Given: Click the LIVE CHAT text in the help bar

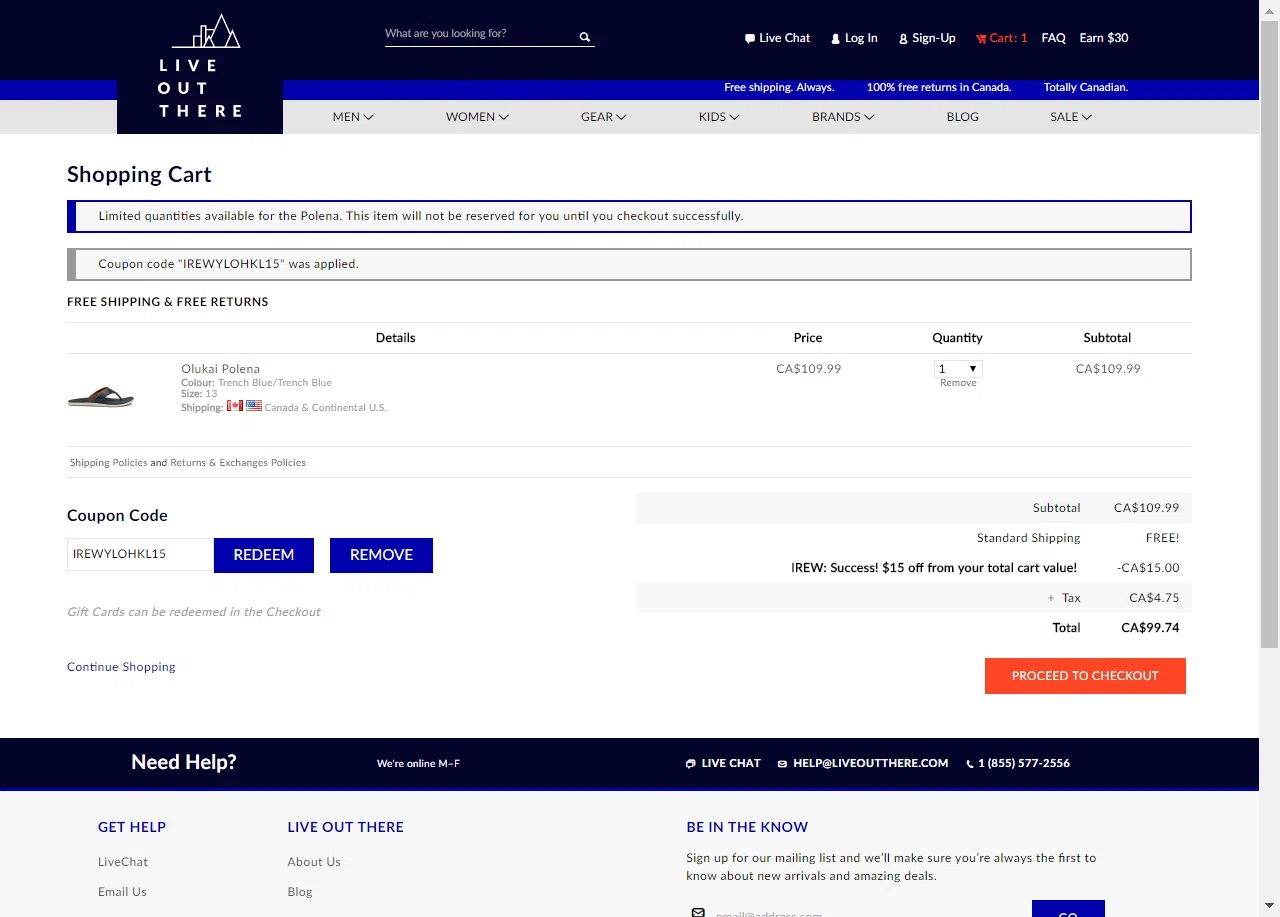Looking at the screenshot, I should (x=731, y=763).
